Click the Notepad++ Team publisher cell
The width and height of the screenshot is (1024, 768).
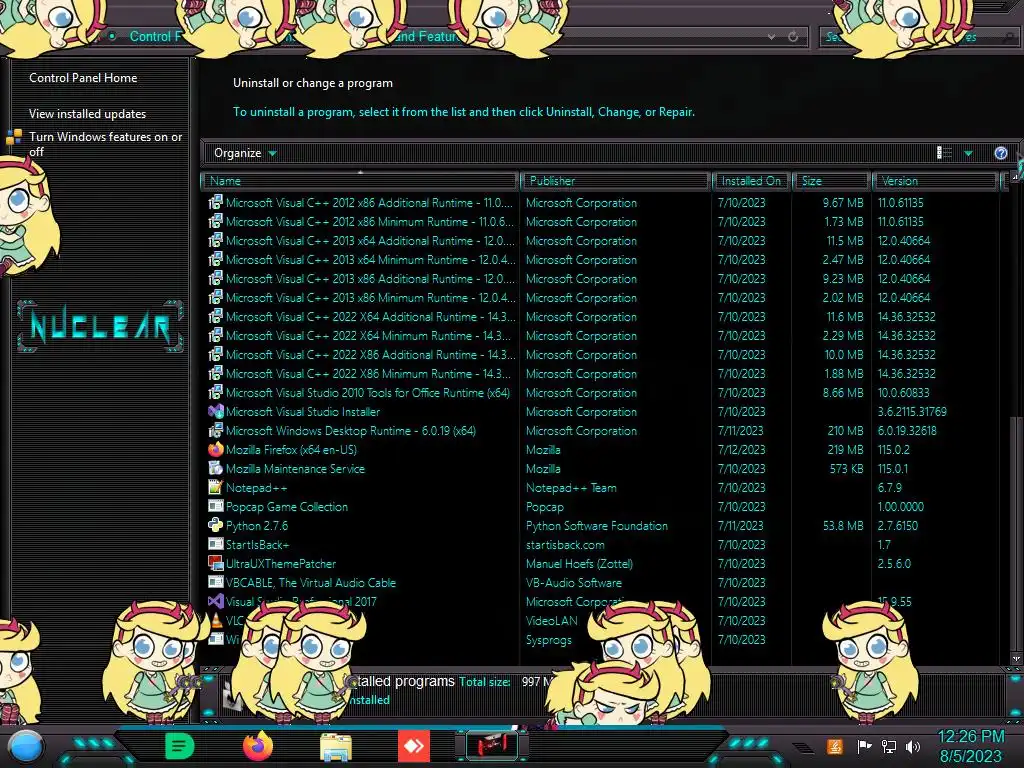point(571,488)
